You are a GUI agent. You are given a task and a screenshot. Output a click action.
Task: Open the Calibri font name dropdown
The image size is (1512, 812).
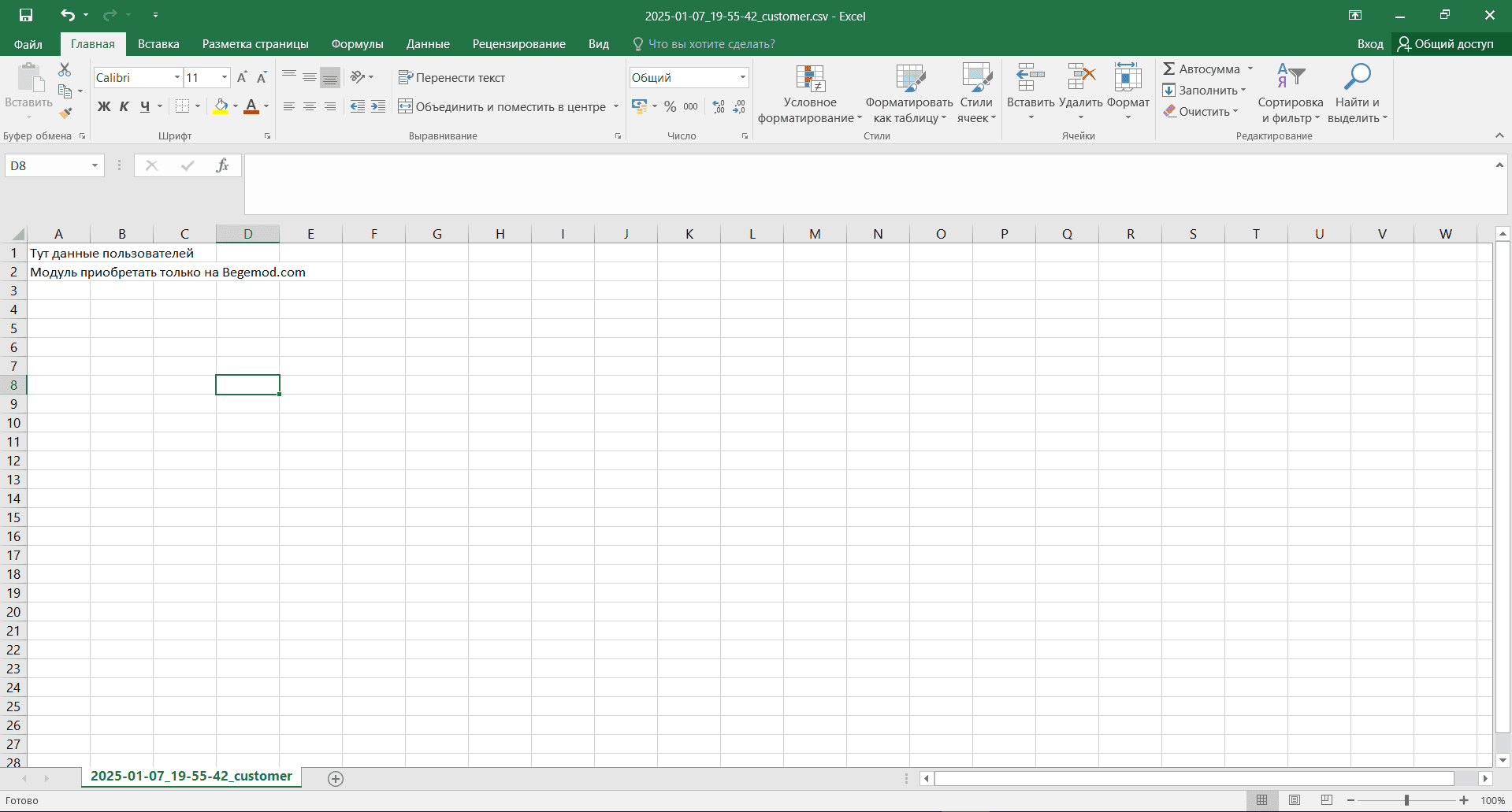[177, 77]
